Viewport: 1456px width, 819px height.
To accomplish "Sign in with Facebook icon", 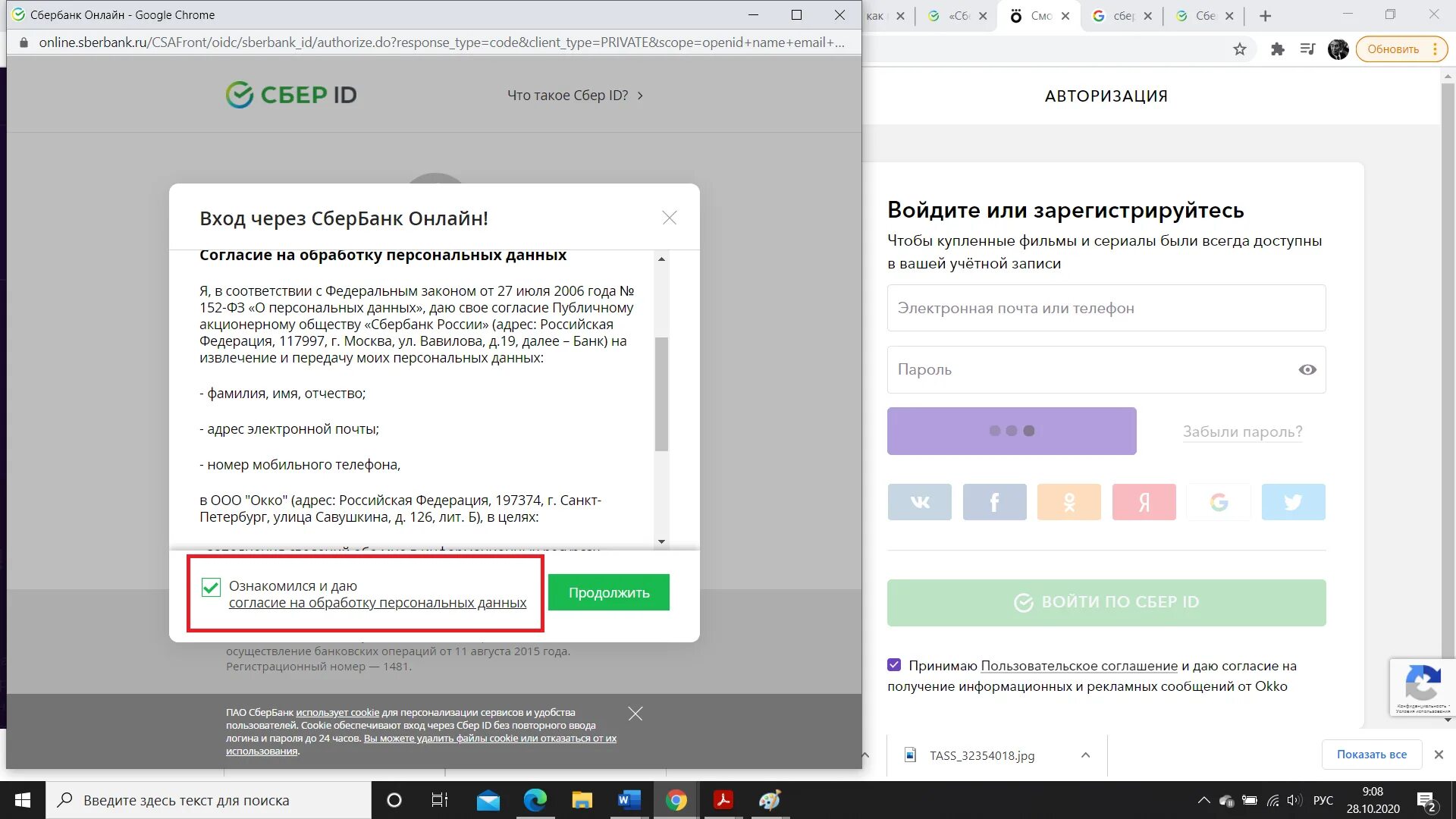I will coord(994,502).
